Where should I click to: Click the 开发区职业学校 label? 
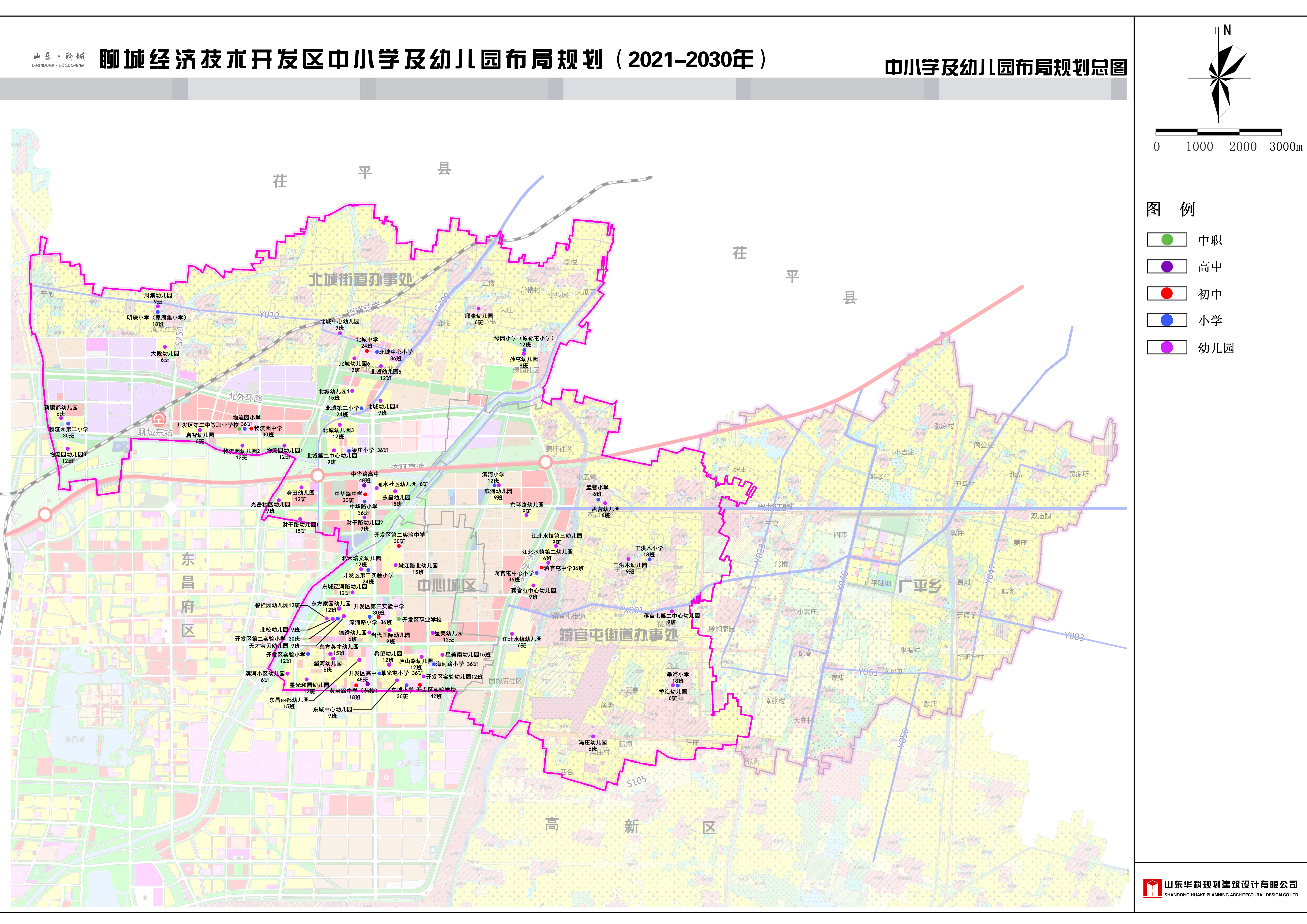pos(422,620)
